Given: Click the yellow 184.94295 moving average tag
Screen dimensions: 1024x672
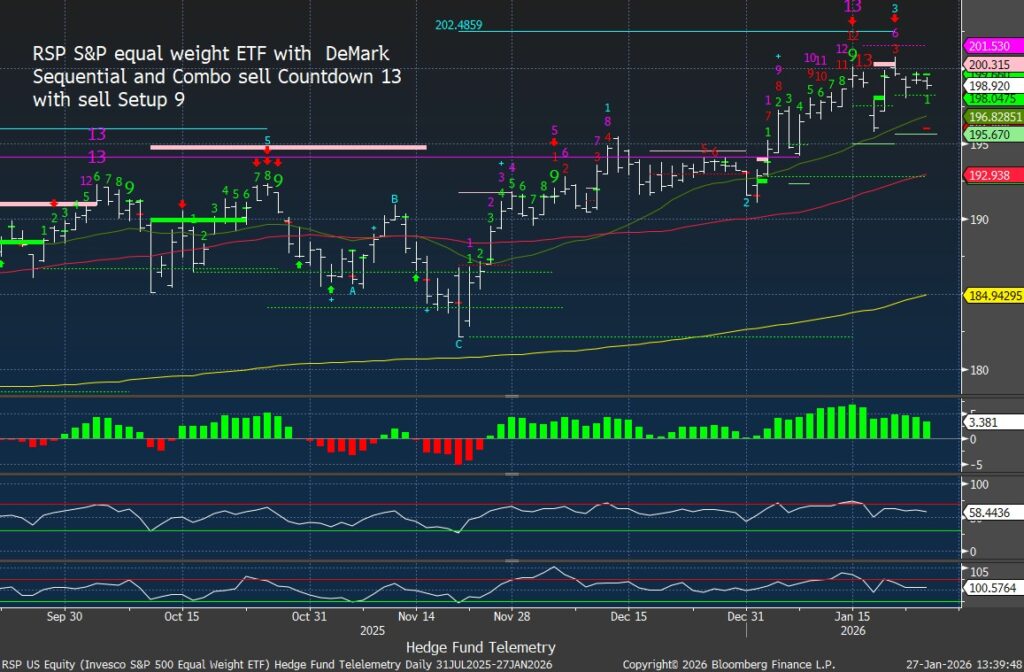Looking at the screenshot, I should tap(991, 295).
